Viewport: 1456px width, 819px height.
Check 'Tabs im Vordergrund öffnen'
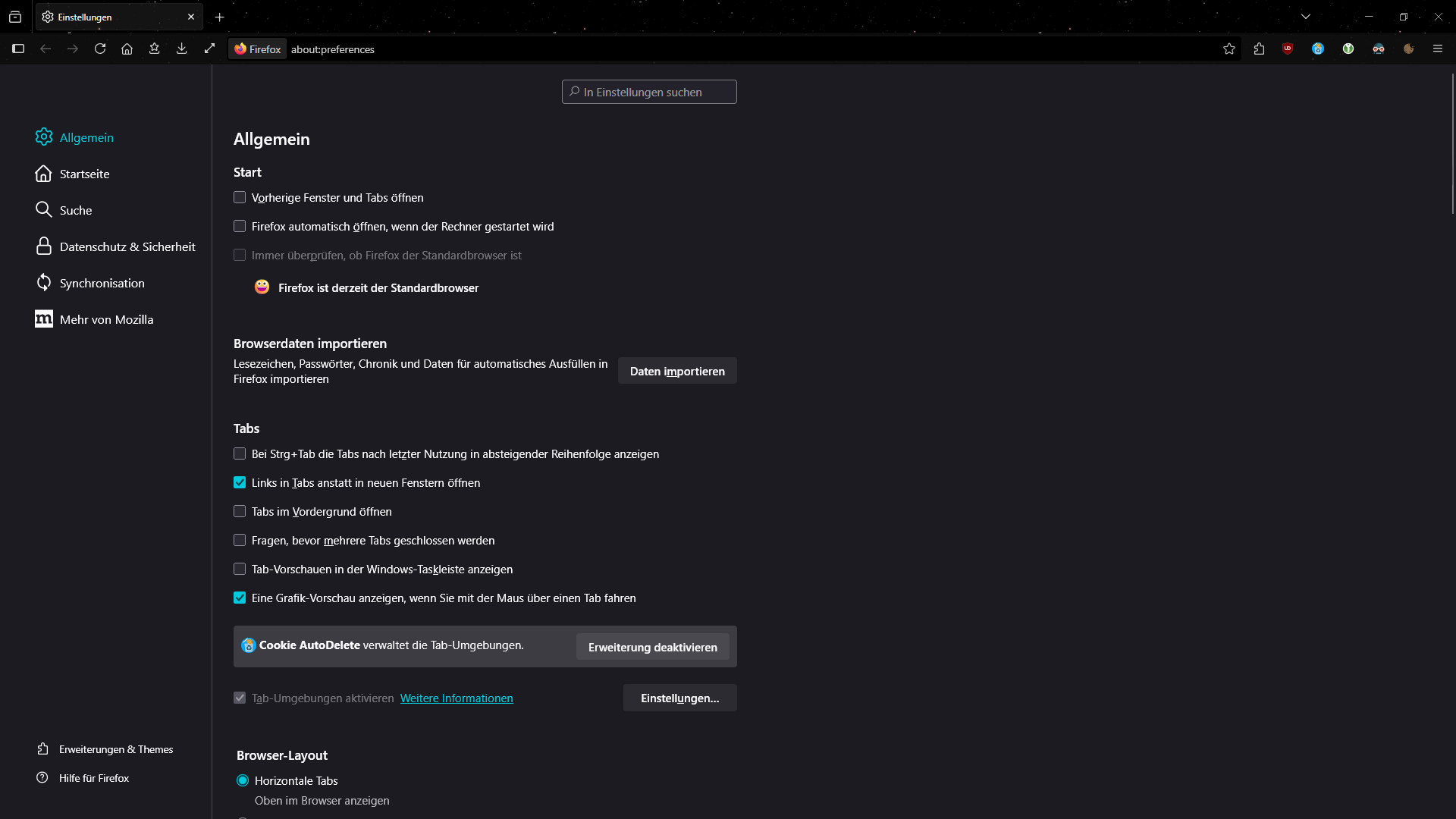(x=240, y=511)
